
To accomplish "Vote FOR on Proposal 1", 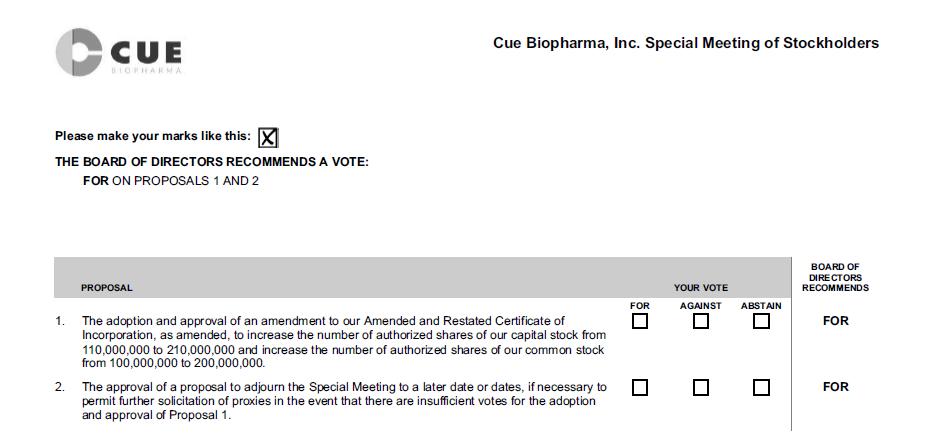I will coord(640,321).
